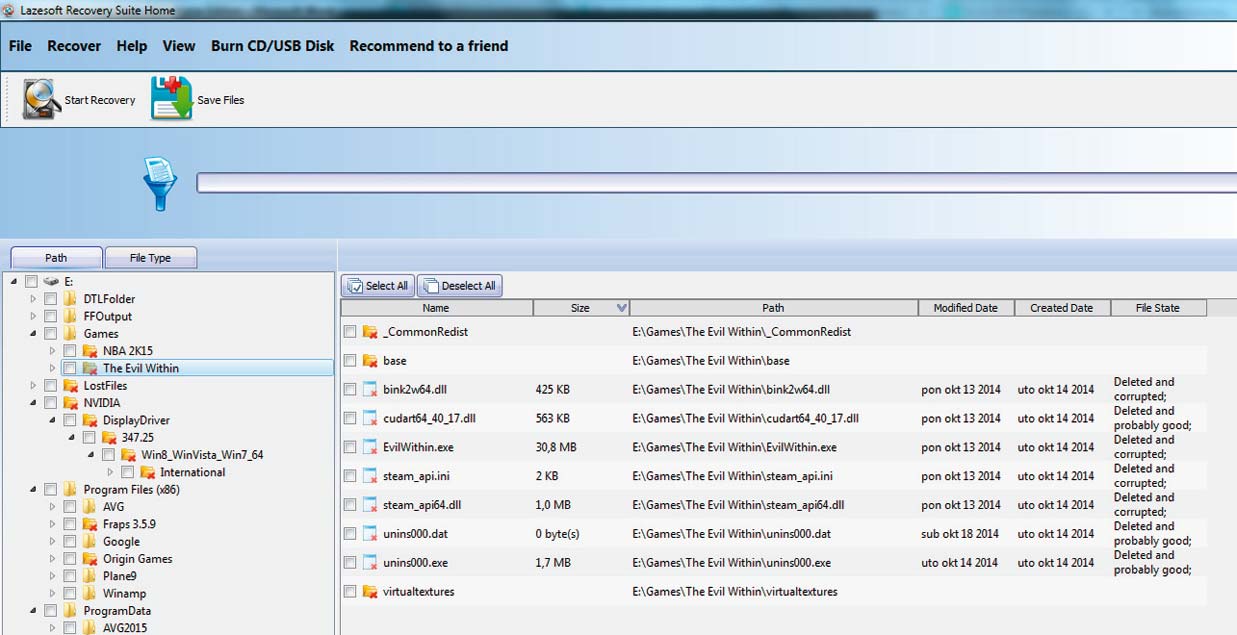Click the cudart64_40_17.dll file icon
This screenshot has height=635, width=1237.
point(370,419)
